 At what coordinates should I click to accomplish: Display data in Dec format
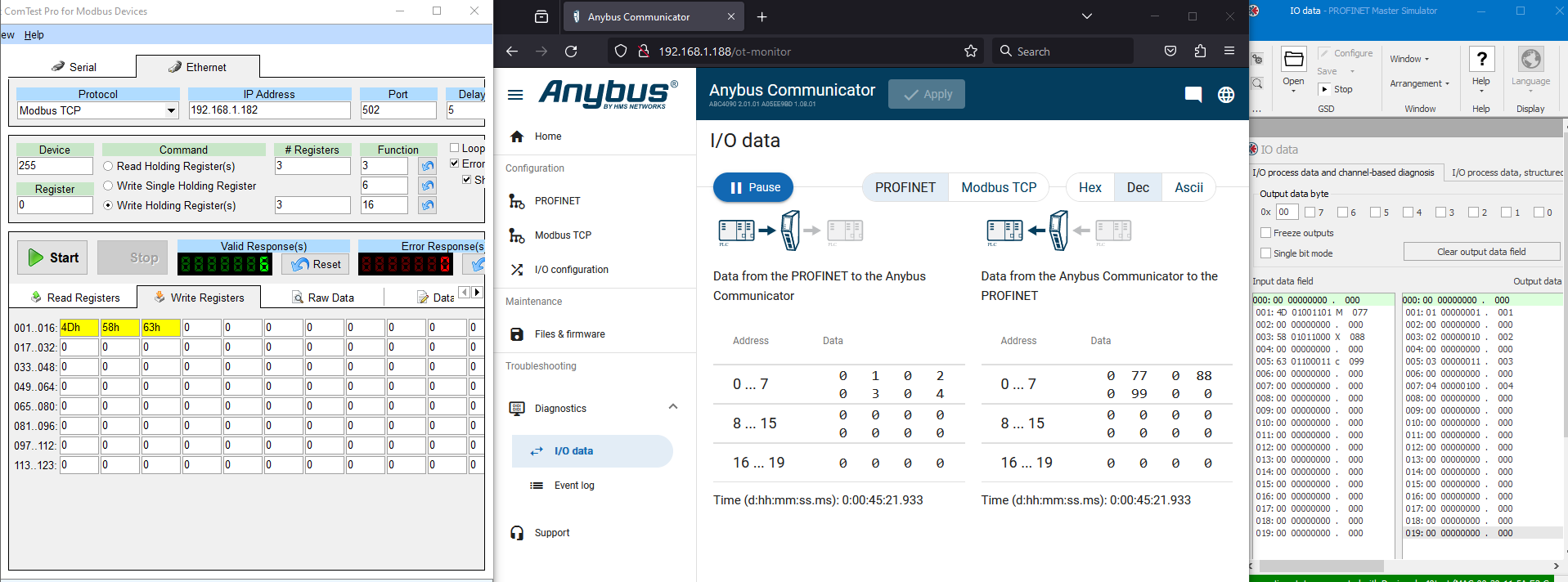(x=1138, y=187)
